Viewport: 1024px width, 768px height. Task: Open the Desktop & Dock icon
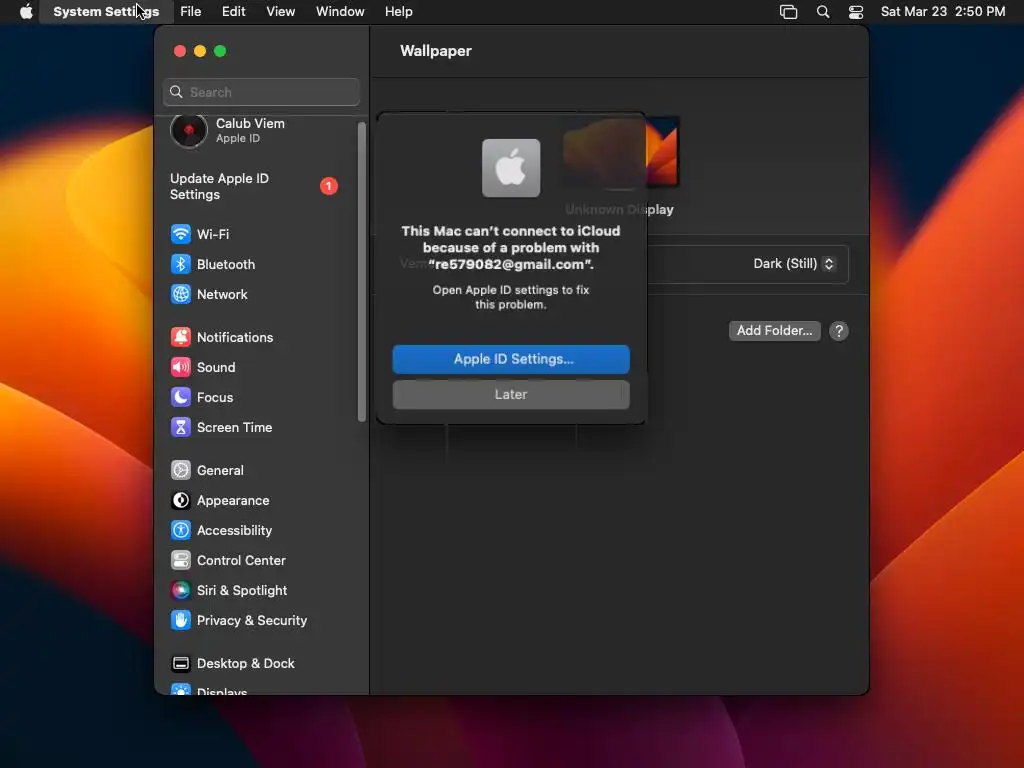click(181, 664)
